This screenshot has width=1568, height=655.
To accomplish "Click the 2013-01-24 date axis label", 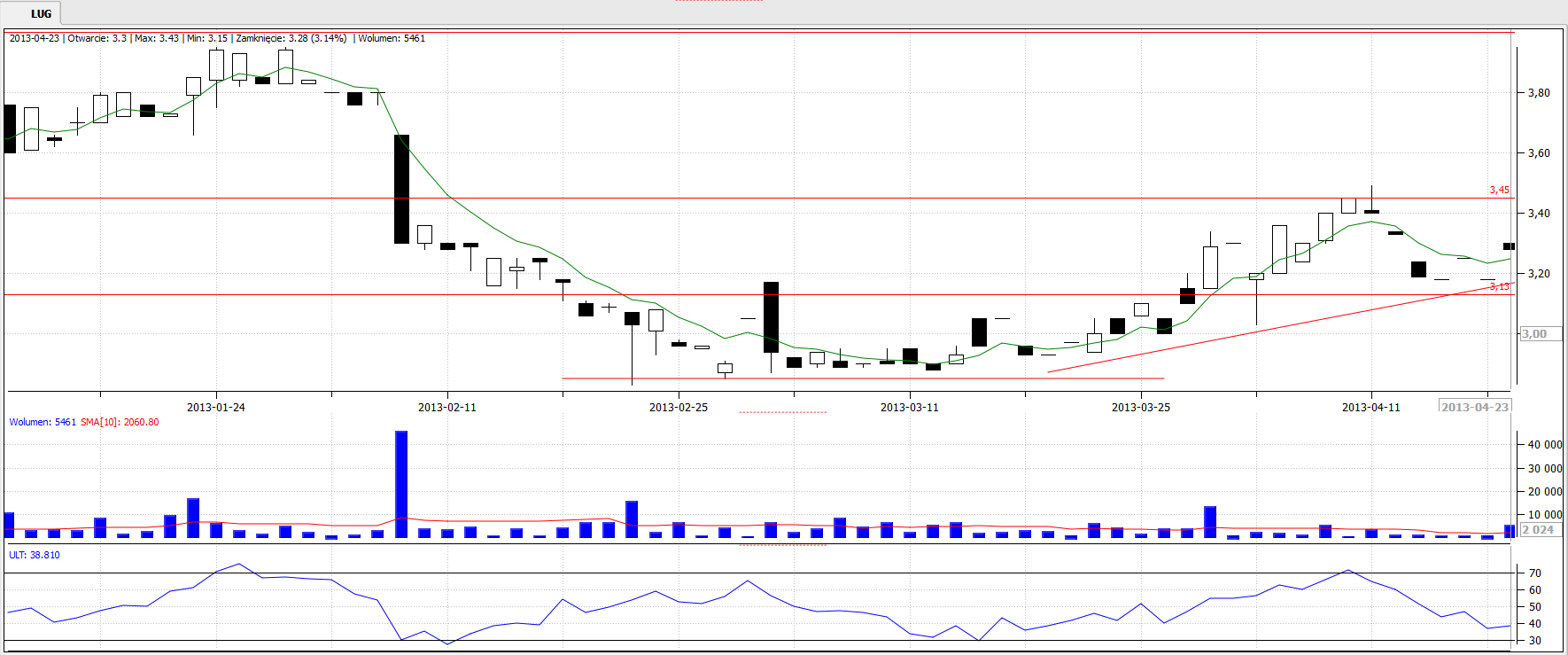I will 216,407.
